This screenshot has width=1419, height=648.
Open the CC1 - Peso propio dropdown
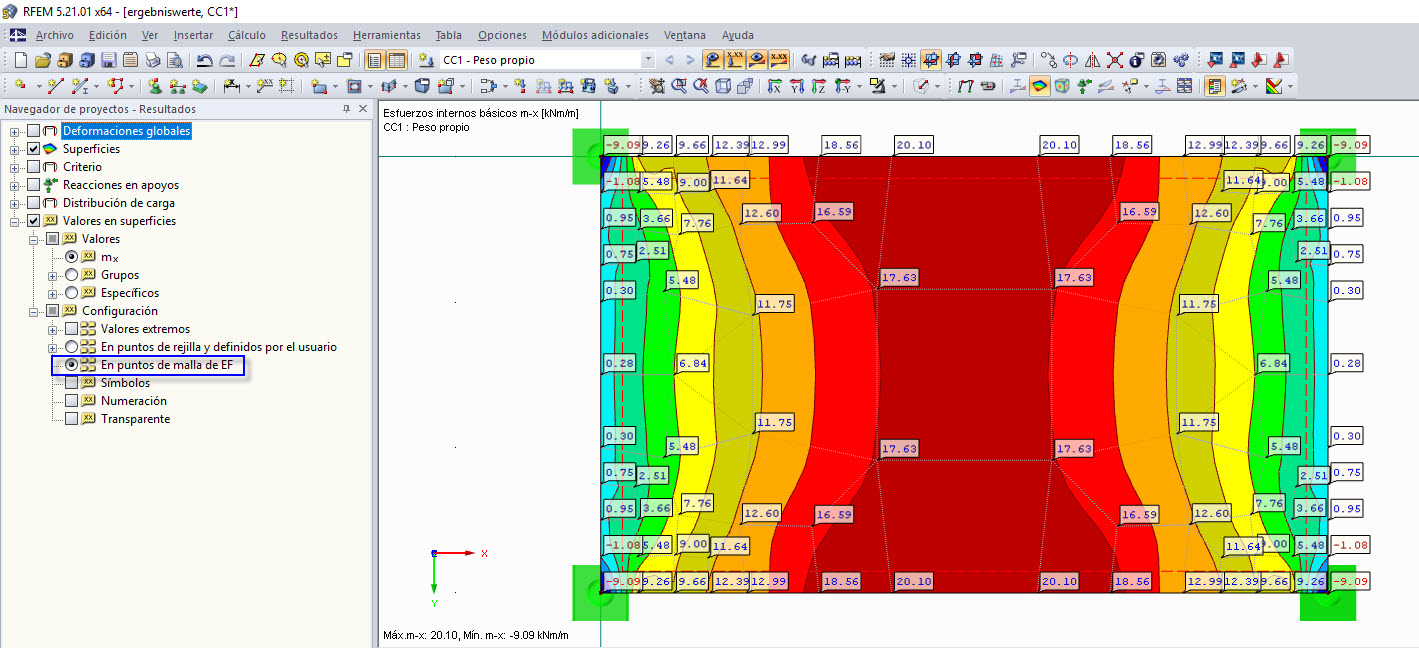point(648,60)
